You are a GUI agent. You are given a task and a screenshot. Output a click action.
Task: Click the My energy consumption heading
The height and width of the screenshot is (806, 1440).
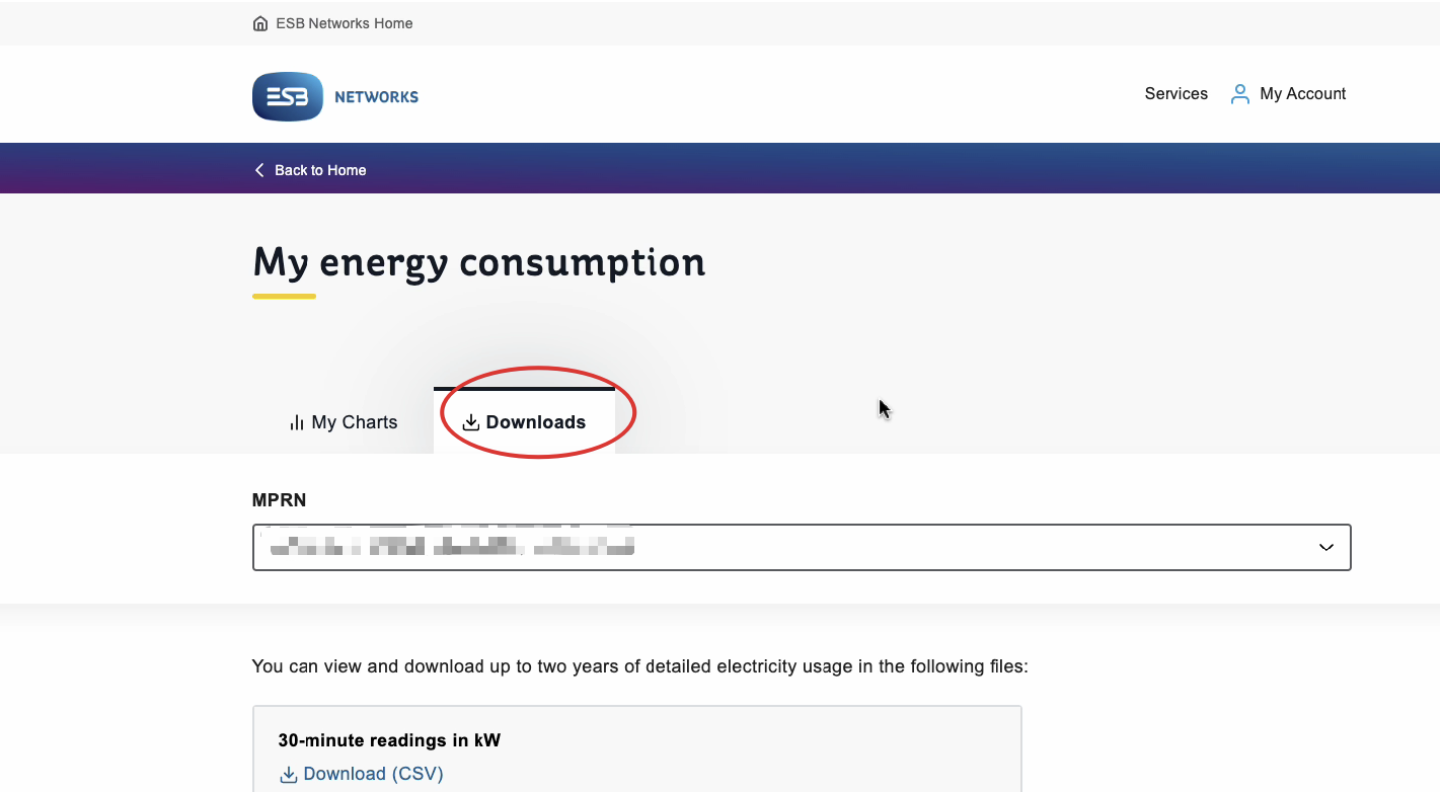coord(478,263)
